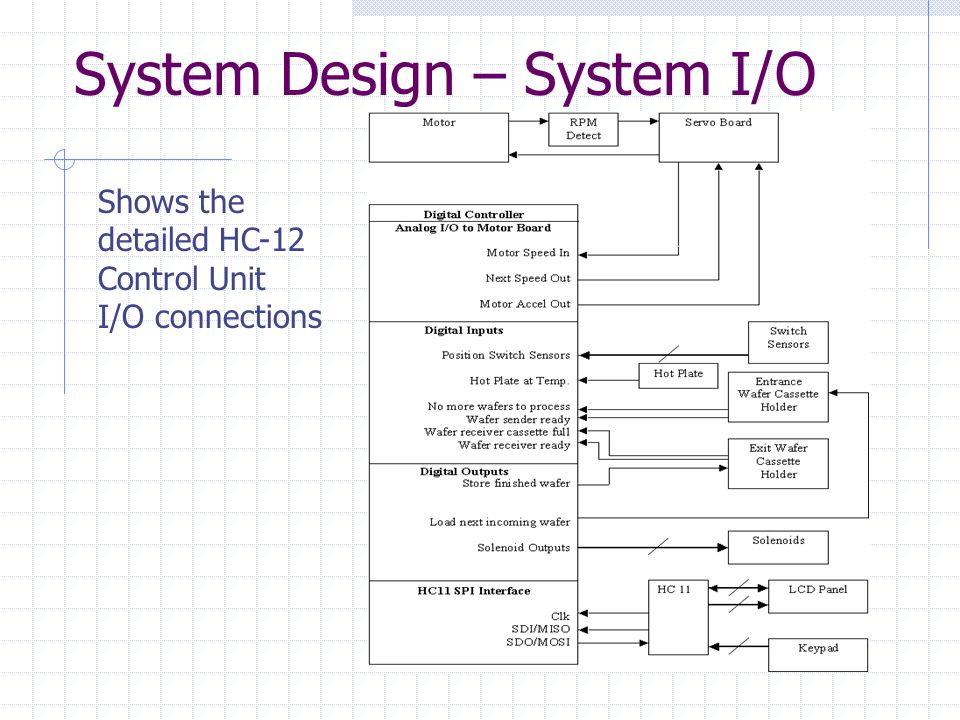Click the Motor block in diagram
960x720 pixels.
[438, 138]
